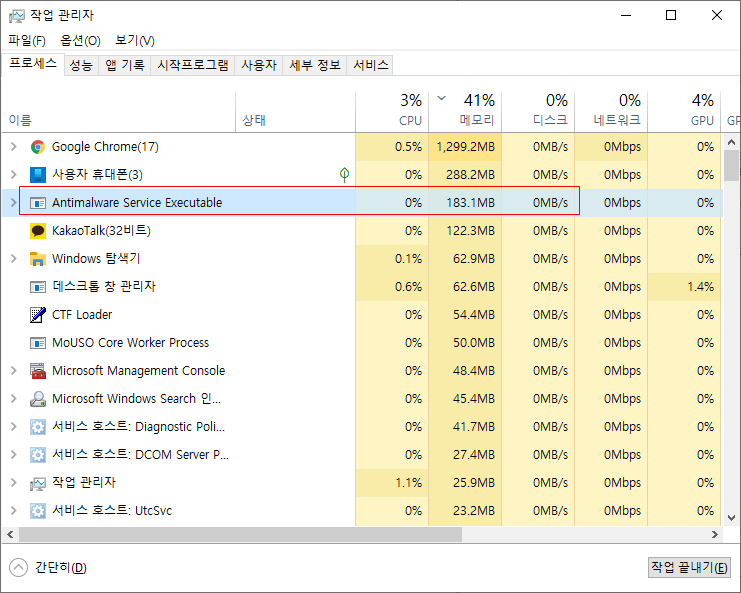Sort by the 디스크 column header
741x593 pixels.
click(x=538, y=111)
